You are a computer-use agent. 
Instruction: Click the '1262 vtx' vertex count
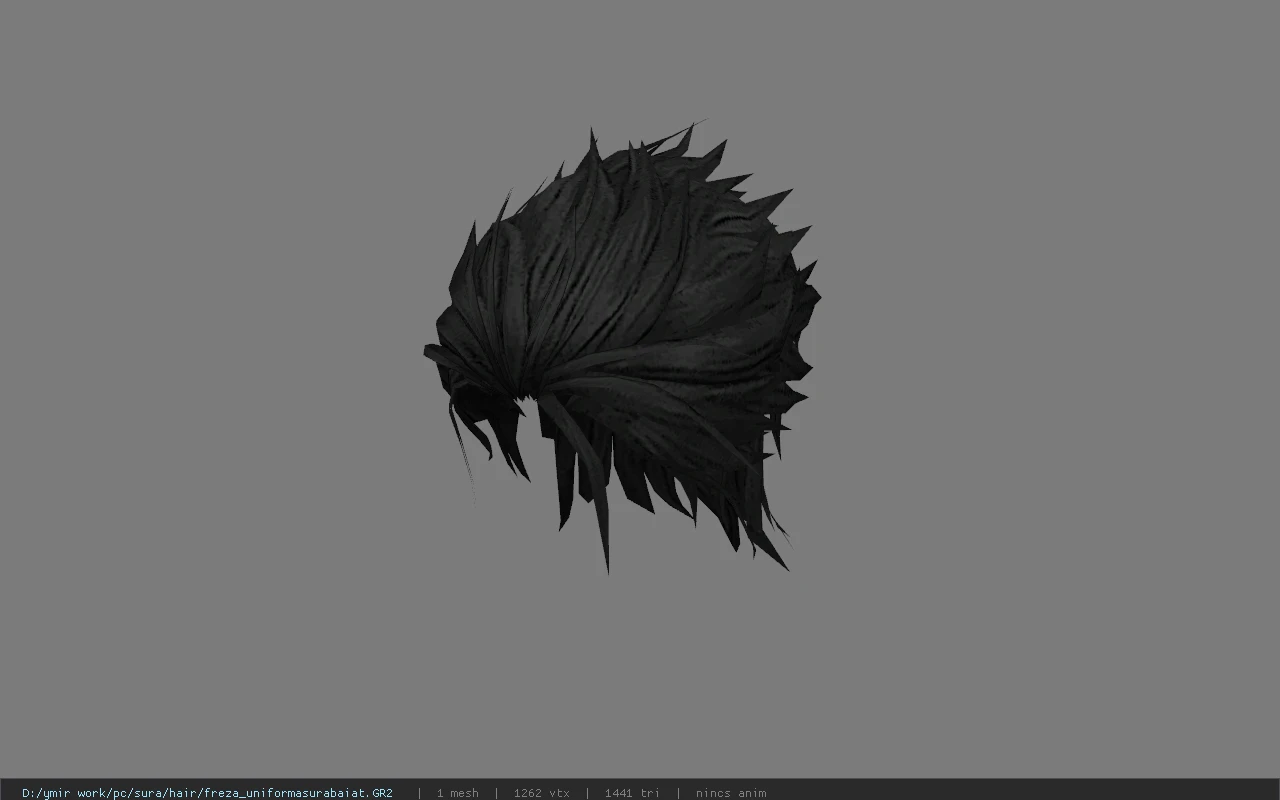tap(541, 793)
